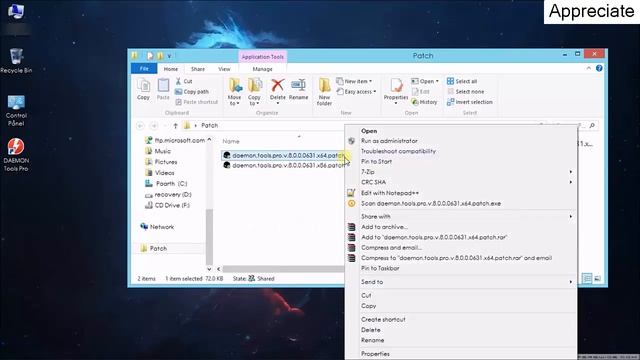Open Explorer help question mark icon

599,68
